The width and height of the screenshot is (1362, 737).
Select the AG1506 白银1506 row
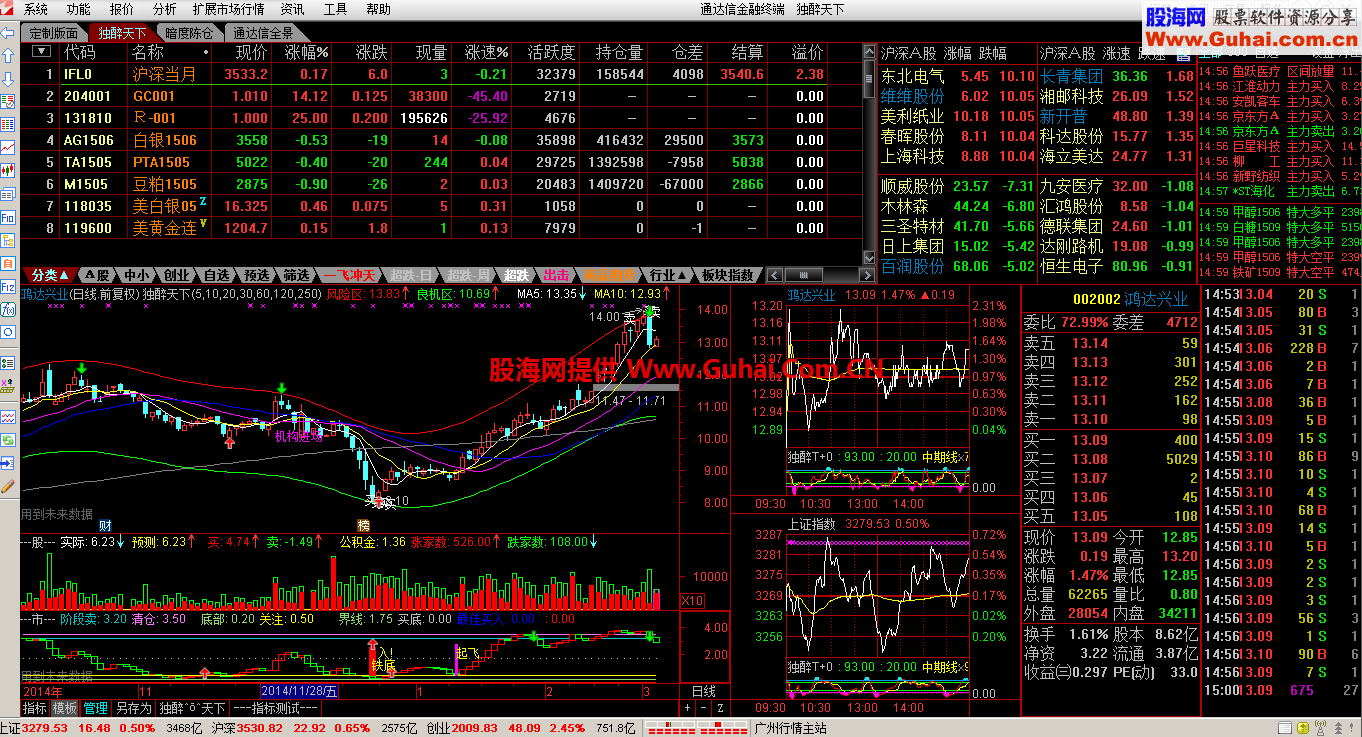[440, 140]
